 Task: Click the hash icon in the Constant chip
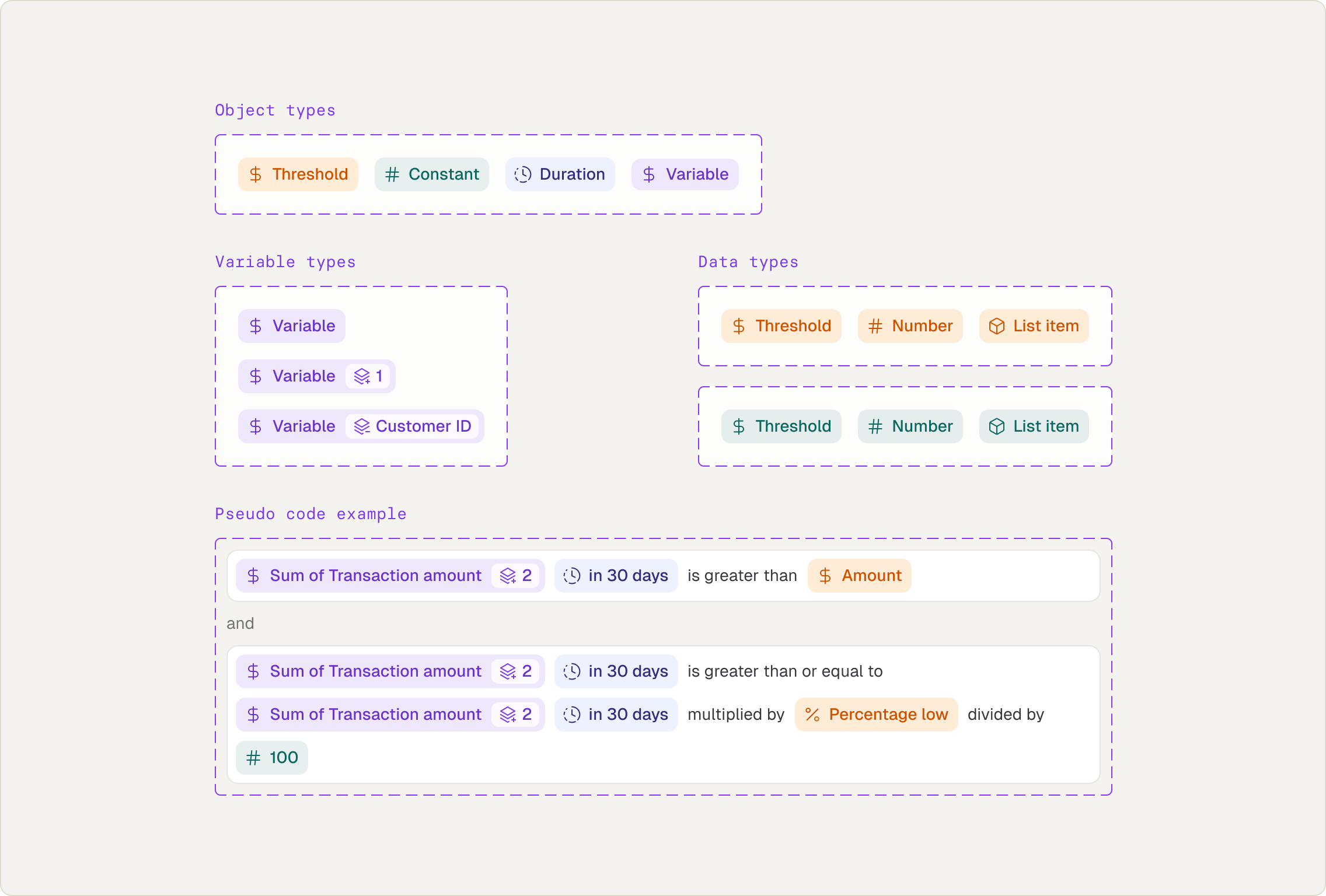(392, 174)
